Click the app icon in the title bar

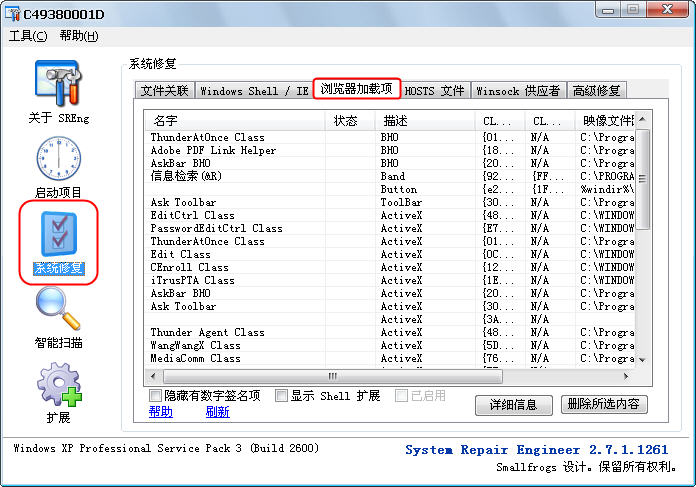(12, 14)
